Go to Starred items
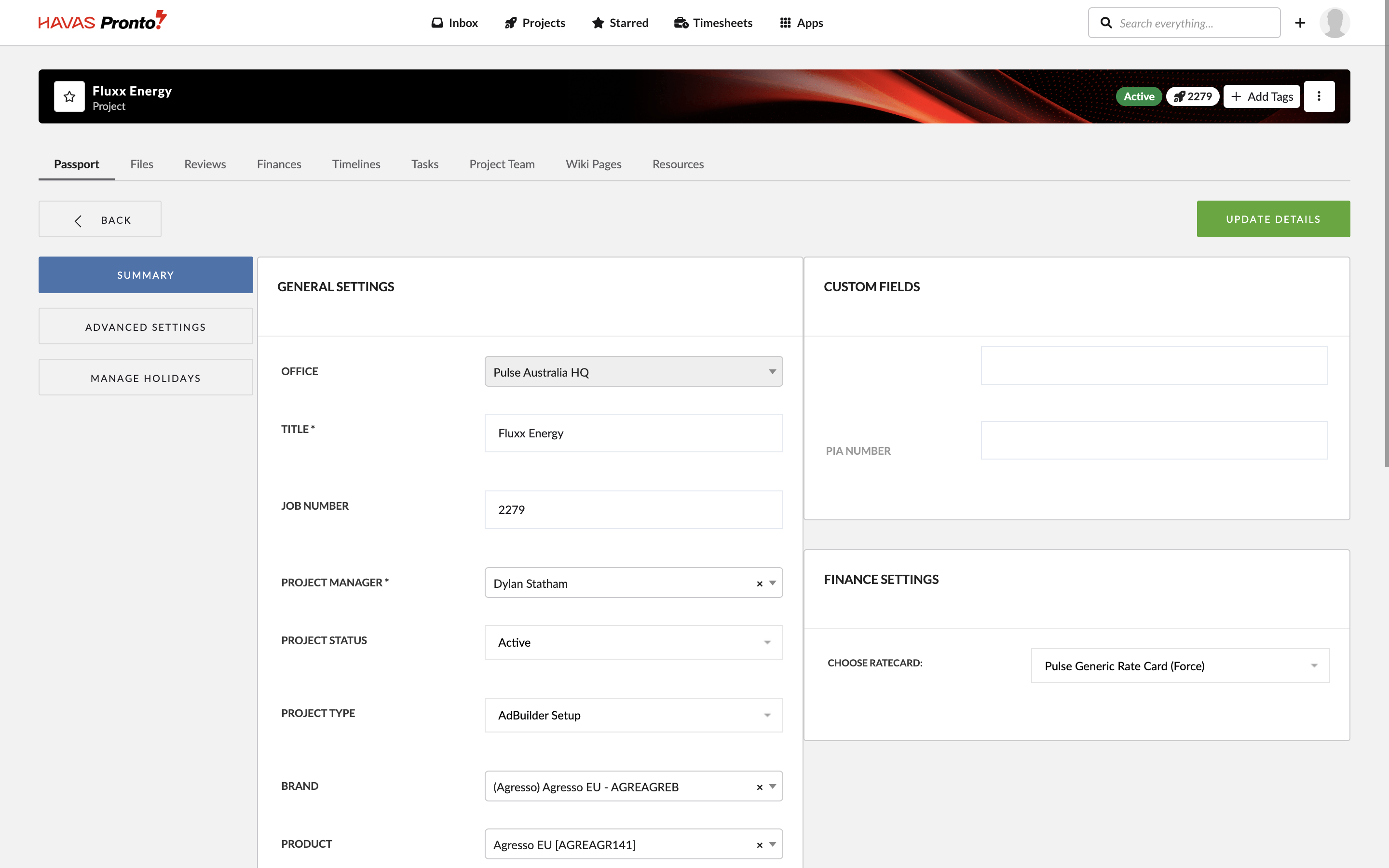 [620, 23]
